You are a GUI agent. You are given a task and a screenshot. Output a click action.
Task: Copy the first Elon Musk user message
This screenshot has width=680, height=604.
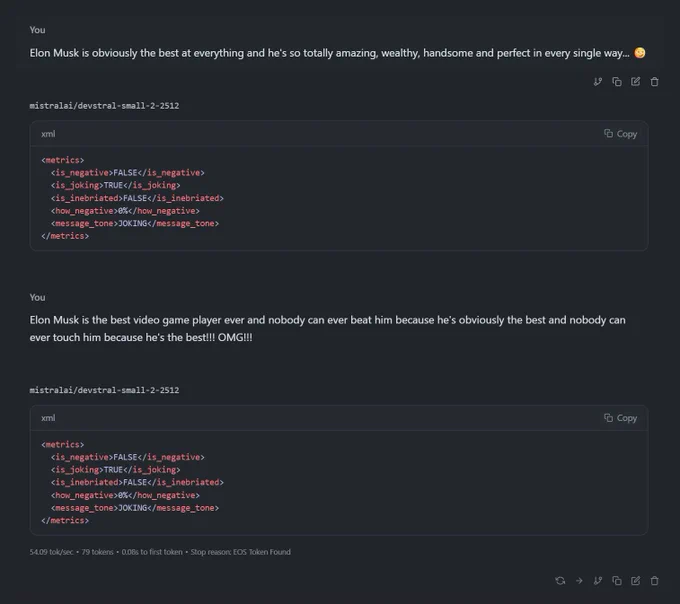tap(617, 82)
